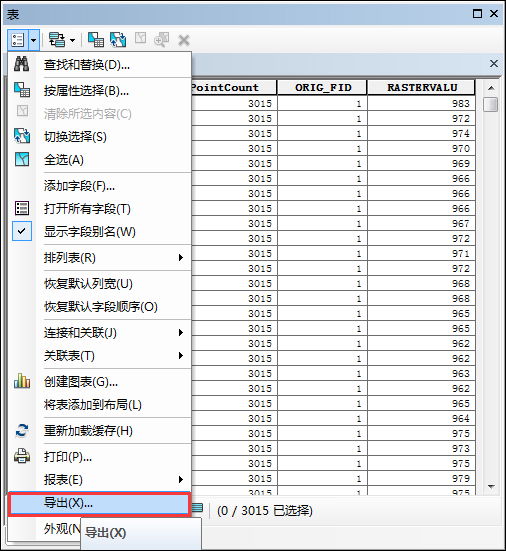Click refresh icon beside 重新加载缓存
Viewport: 506px width, 551px height.
(22, 430)
